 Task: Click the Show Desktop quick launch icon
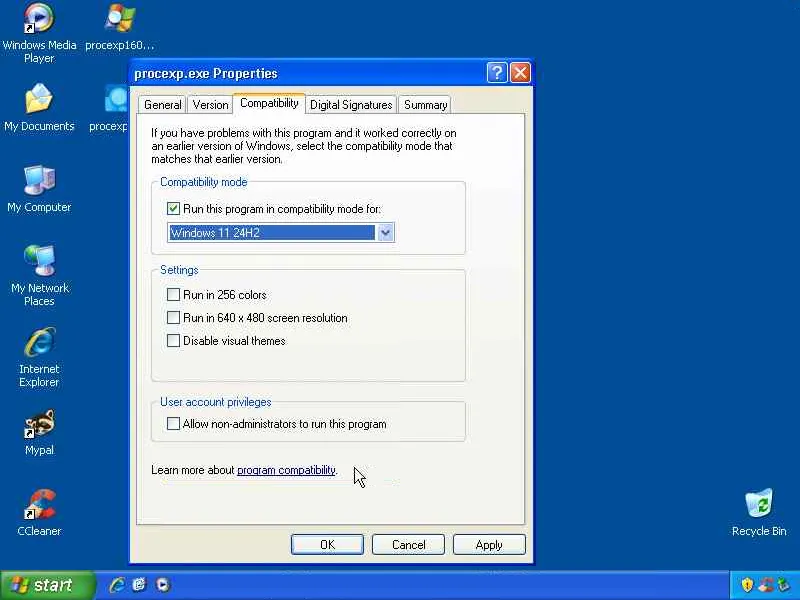point(139,585)
